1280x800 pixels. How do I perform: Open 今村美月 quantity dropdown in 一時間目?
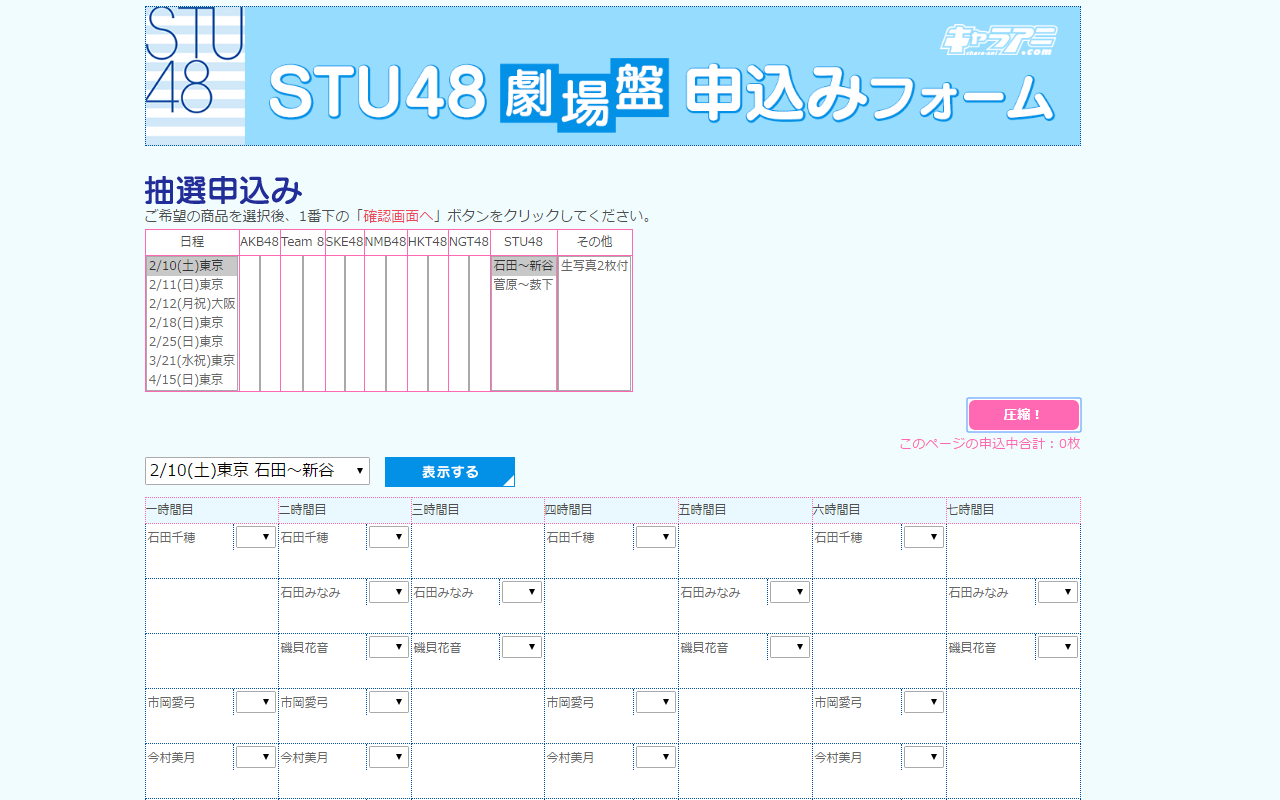click(256, 757)
